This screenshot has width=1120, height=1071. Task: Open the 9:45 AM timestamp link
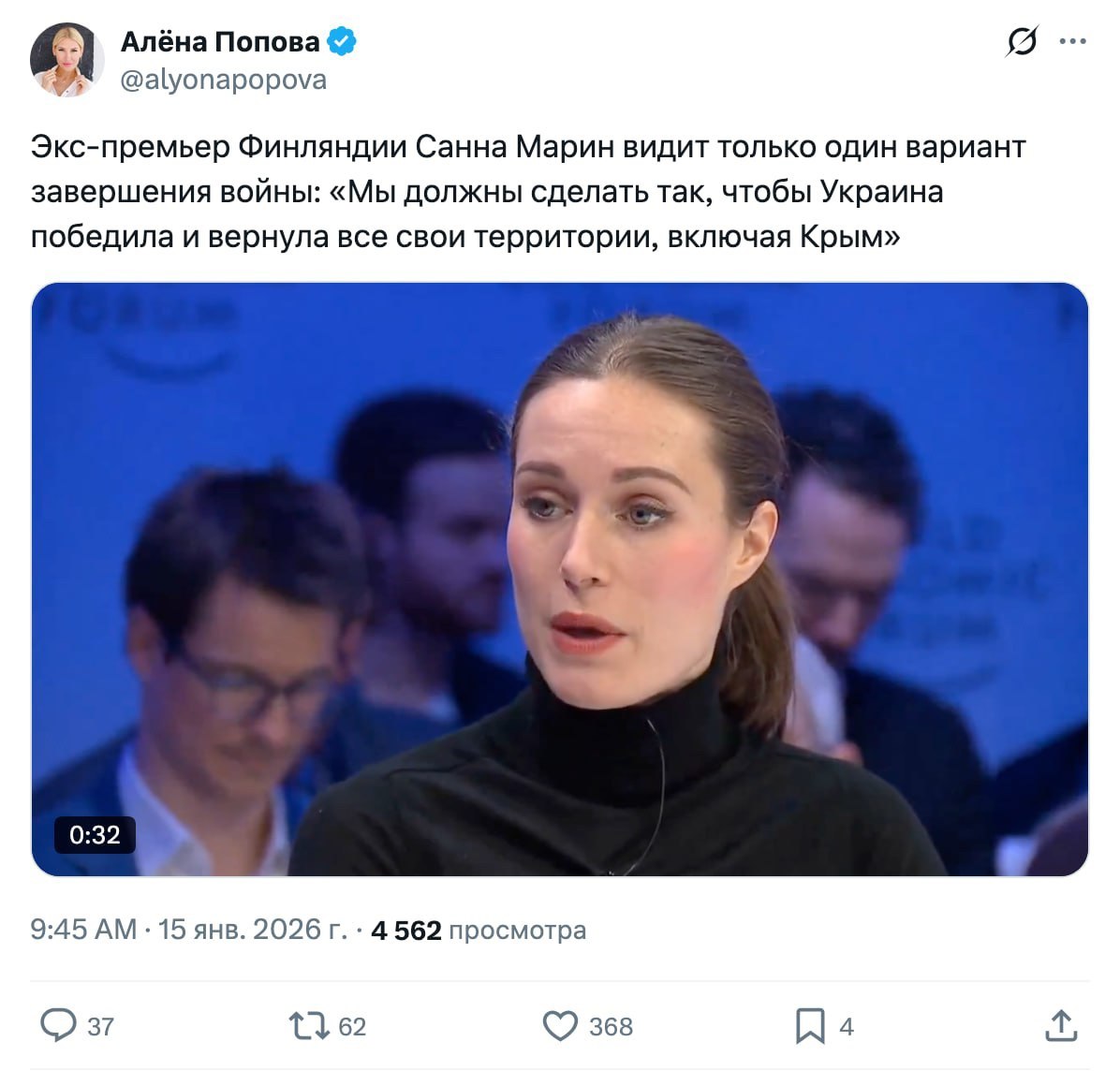[82, 930]
